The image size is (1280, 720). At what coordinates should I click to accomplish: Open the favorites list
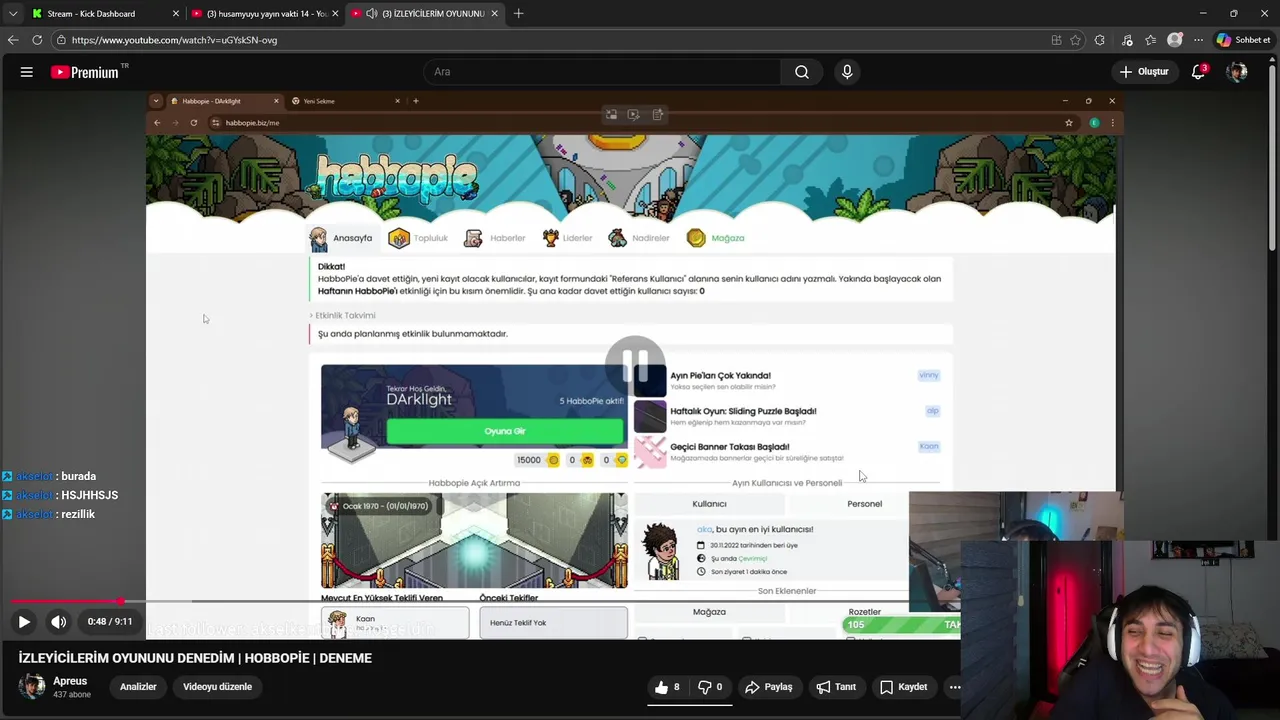click(1150, 40)
